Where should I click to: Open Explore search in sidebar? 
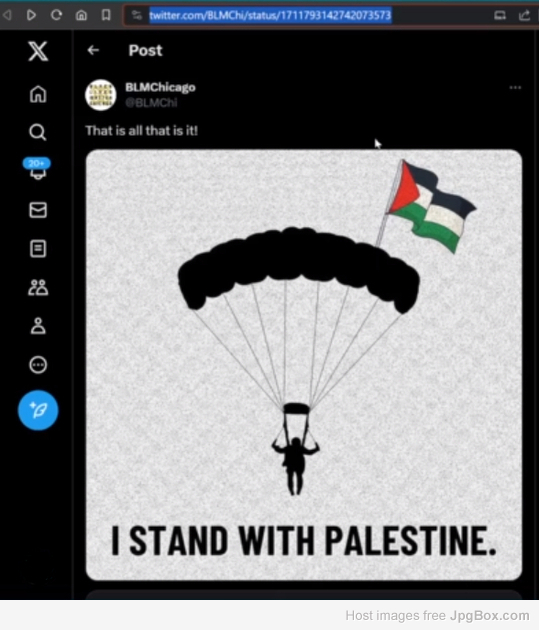[38, 132]
